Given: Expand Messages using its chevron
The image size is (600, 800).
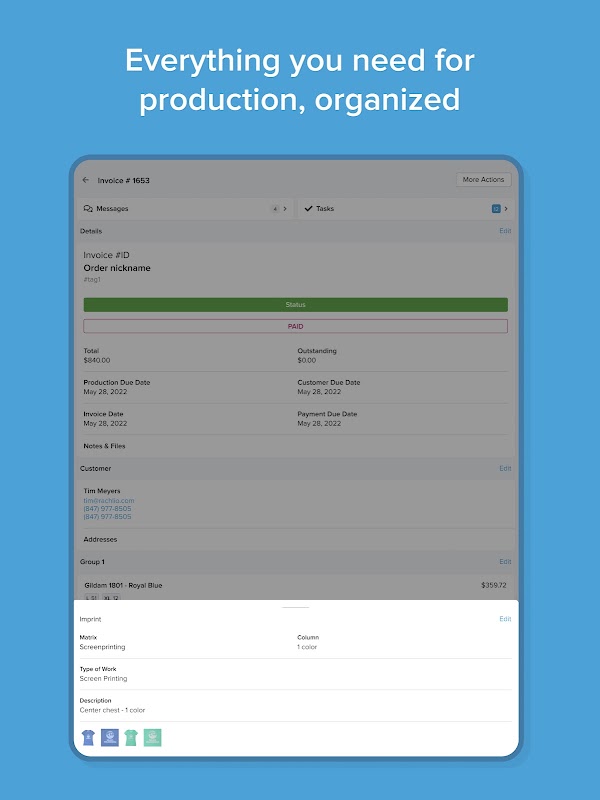Looking at the screenshot, I should (285, 209).
